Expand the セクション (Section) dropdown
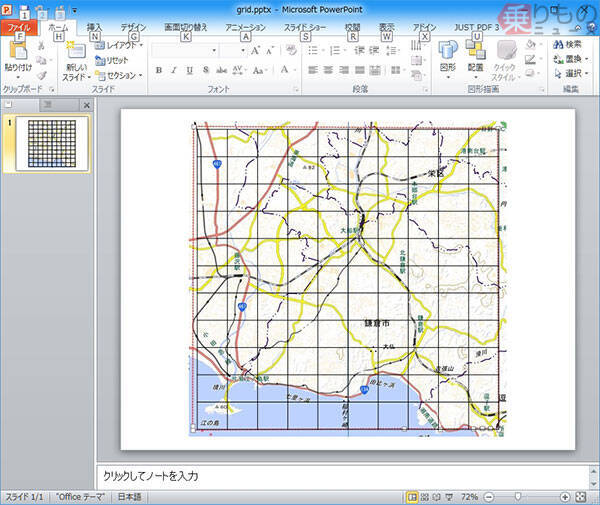This screenshot has width=600, height=505. pyautogui.click(x=121, y=75)
